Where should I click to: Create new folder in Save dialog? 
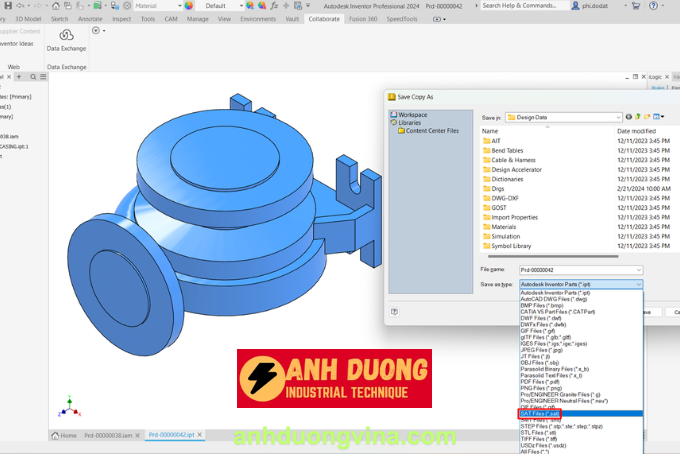point(649,117)
